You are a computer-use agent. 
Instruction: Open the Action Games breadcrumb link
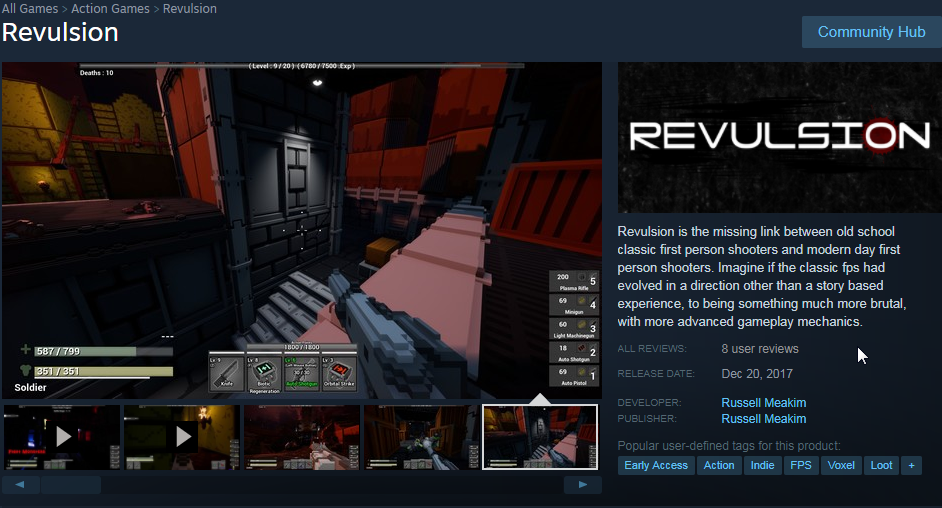tap(111, 9)
